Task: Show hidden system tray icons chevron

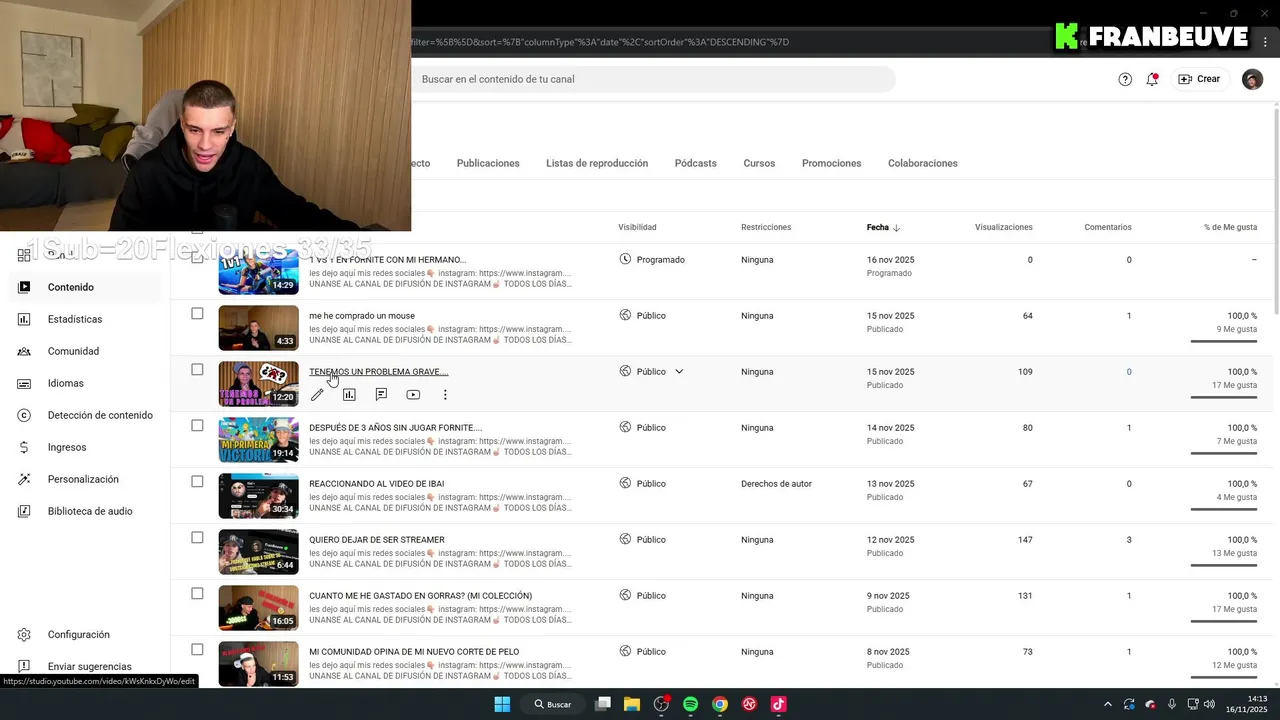Action: click(1107, 704)
